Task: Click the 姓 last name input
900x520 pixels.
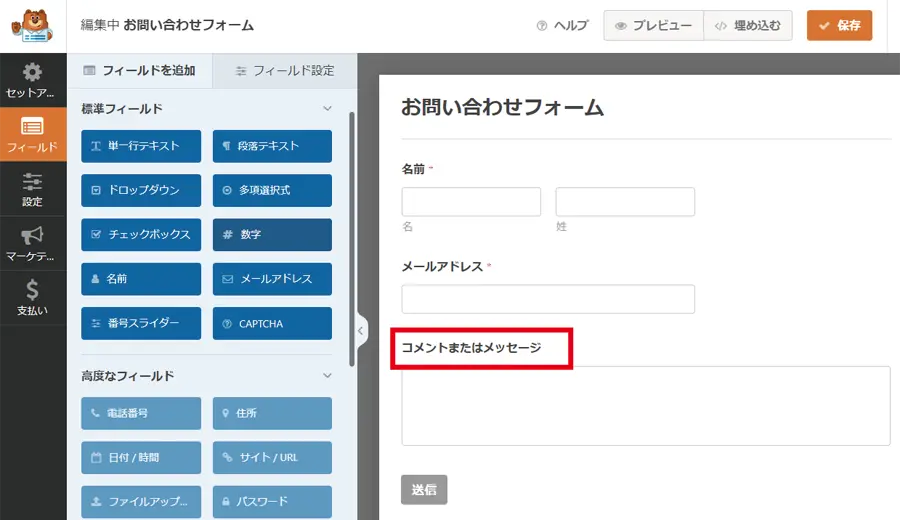Action: coord(625,201)
